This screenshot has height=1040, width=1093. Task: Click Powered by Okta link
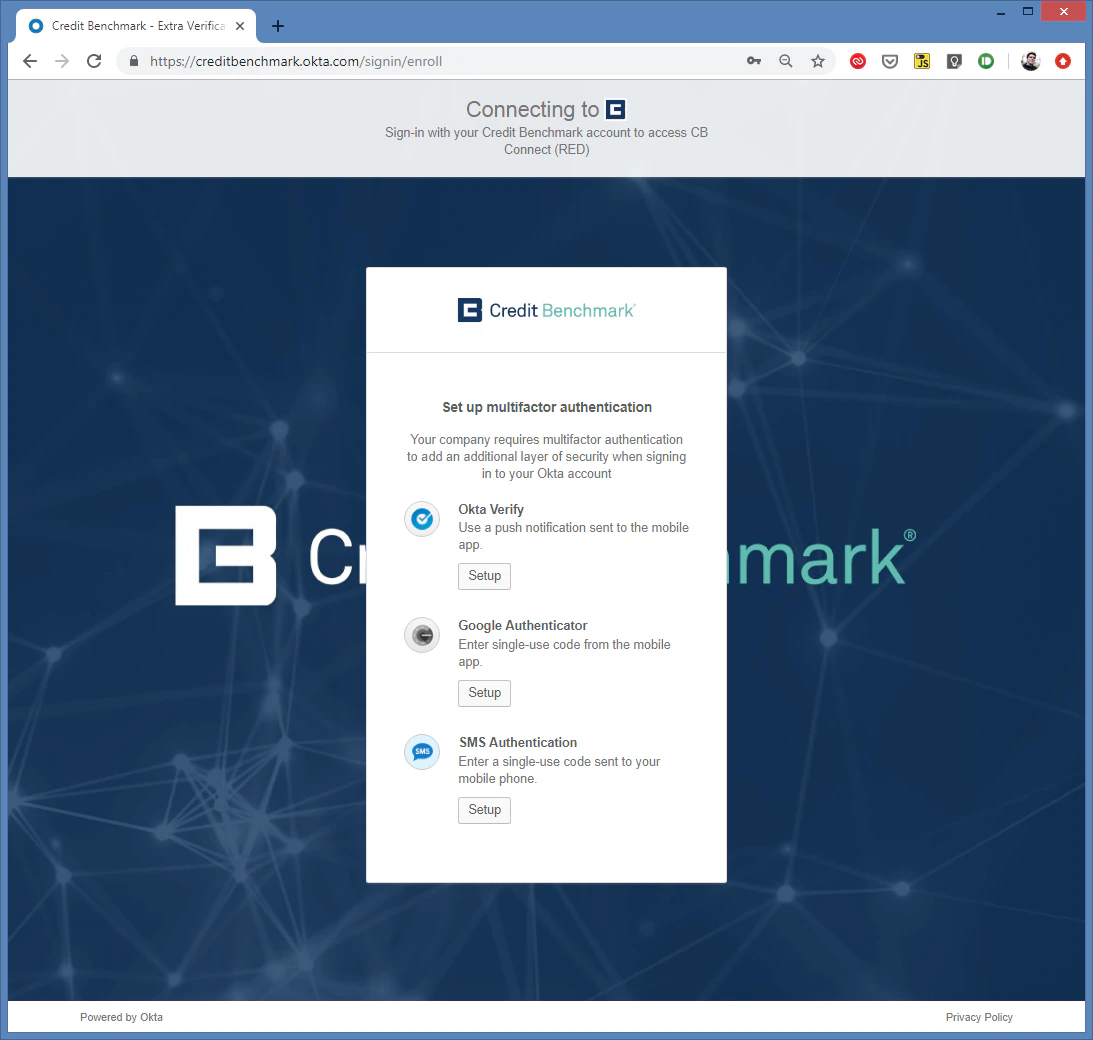click(121, 1017)
